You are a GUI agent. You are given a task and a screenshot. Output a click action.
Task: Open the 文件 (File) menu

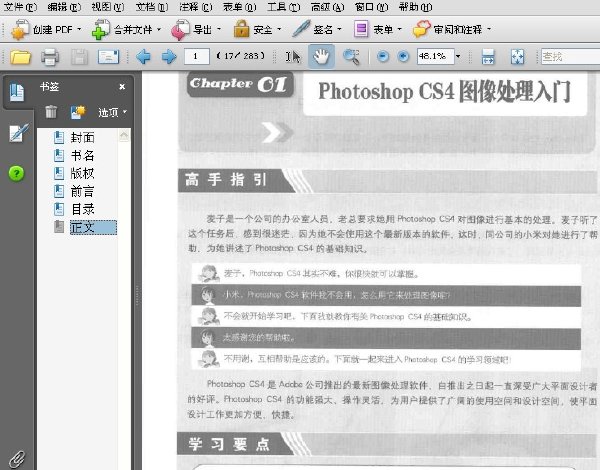(x=20, y=7)
